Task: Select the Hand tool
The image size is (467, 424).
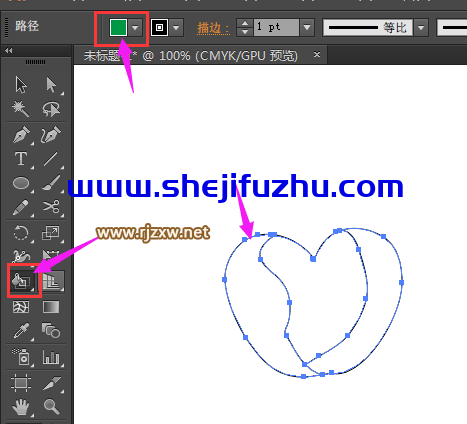Action: click(21, 407)
